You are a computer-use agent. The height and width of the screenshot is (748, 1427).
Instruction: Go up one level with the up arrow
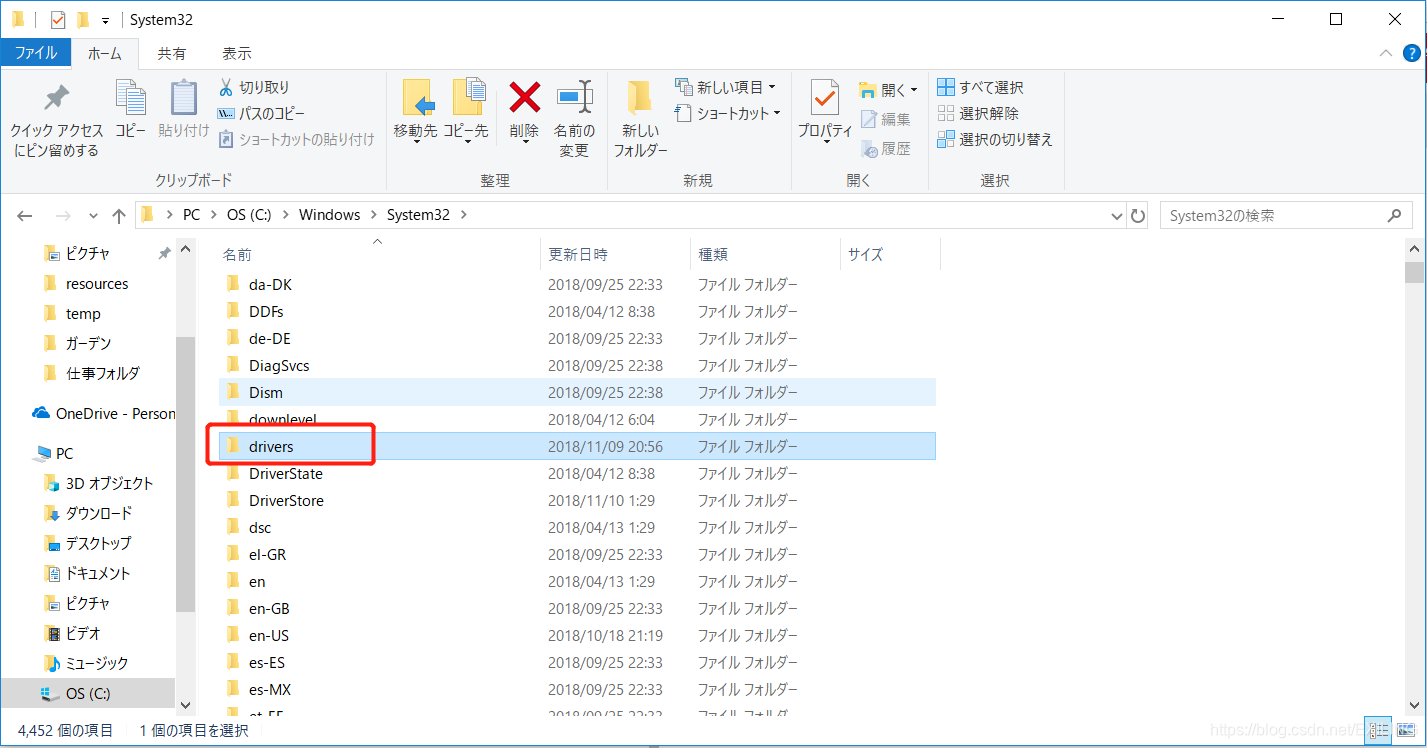point(119,215)
